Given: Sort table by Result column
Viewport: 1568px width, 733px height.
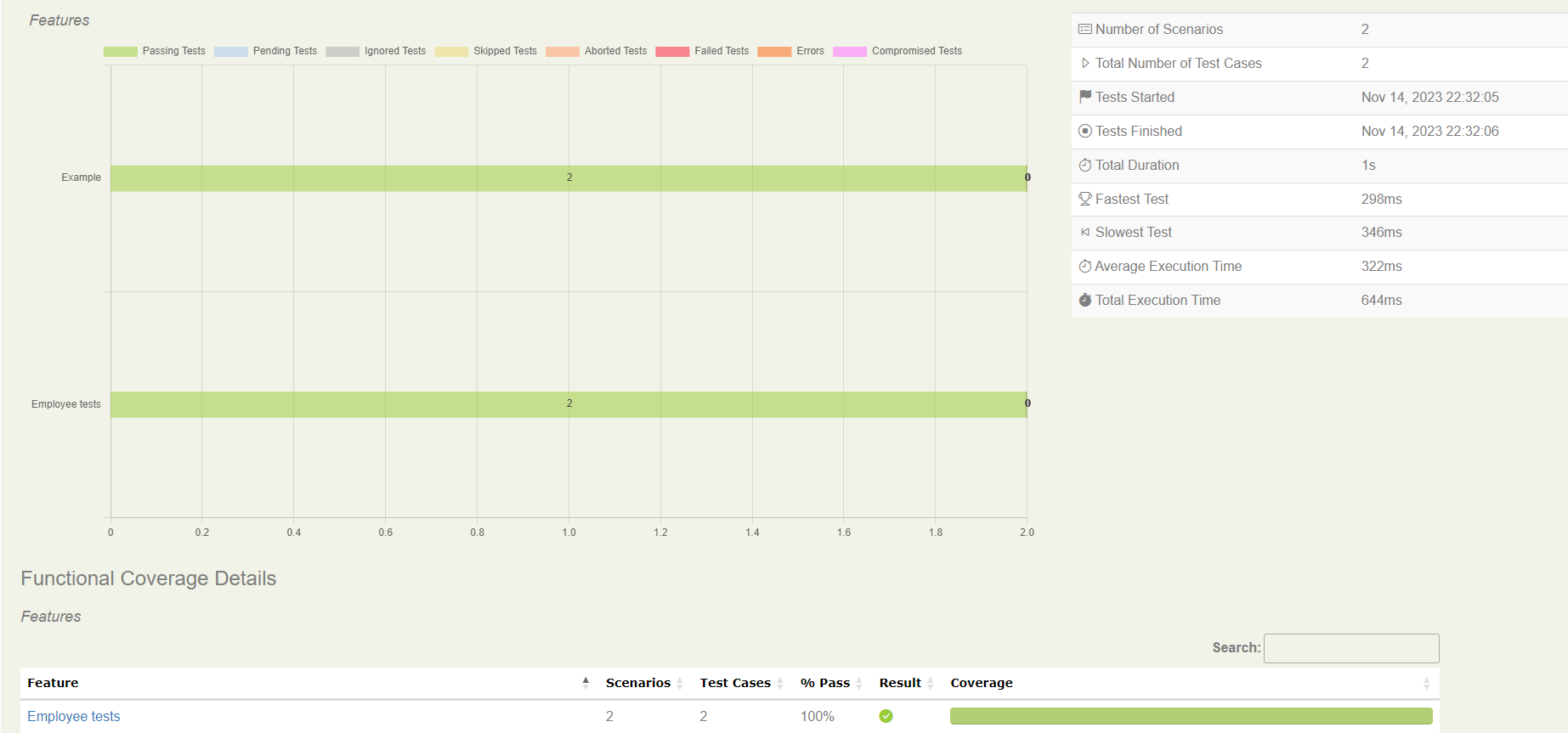Looking at the screenshot, I should (x=906, y=683).
